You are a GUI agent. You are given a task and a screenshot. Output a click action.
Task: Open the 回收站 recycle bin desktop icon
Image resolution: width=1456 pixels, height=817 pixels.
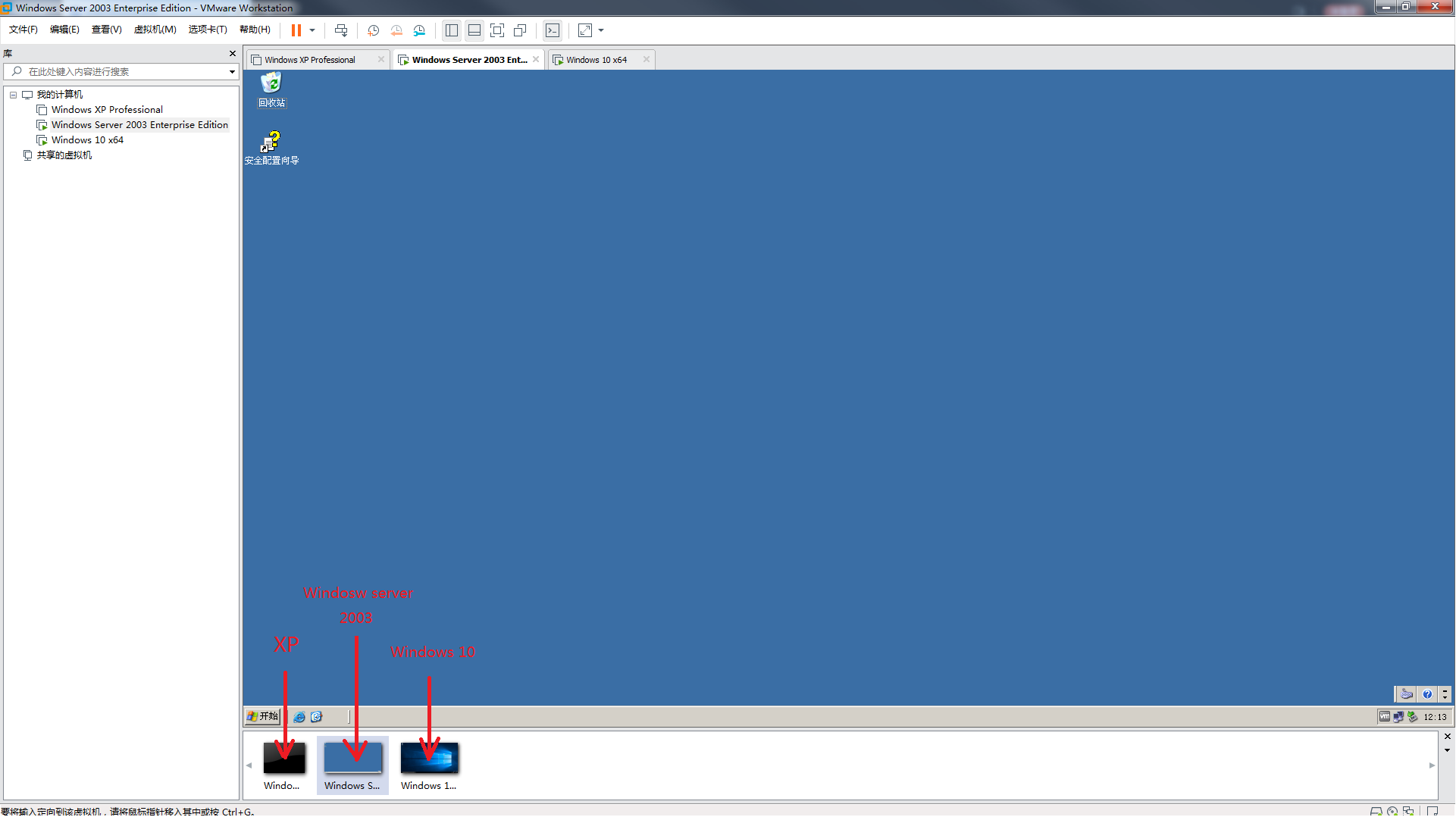click(271, 90)
